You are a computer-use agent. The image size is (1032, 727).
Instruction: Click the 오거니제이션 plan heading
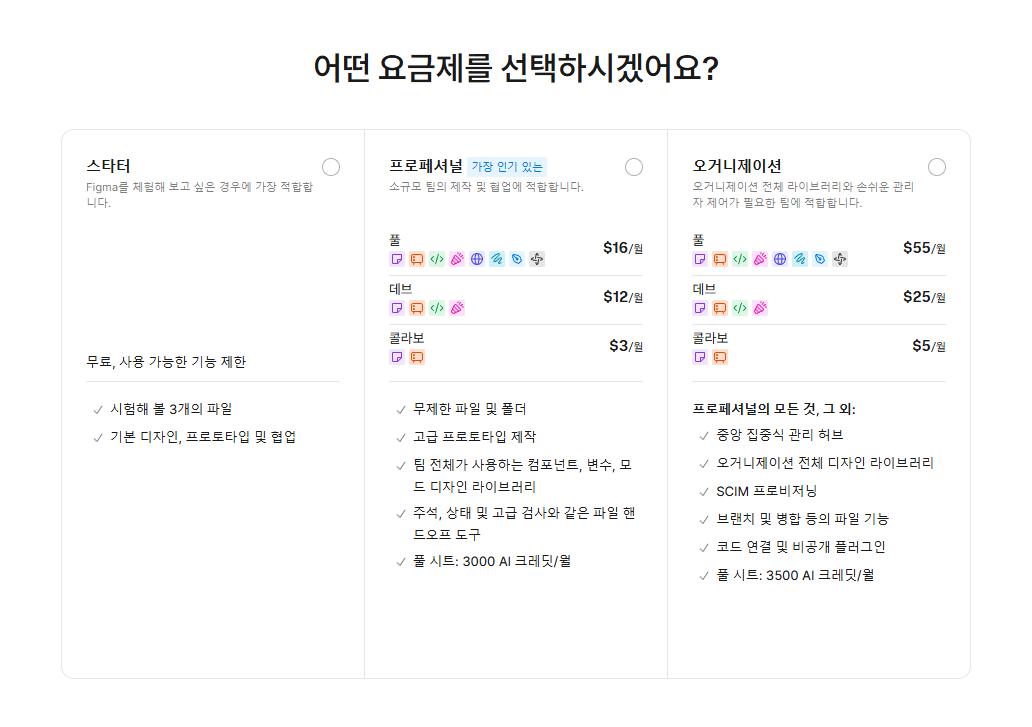[737, 166]
